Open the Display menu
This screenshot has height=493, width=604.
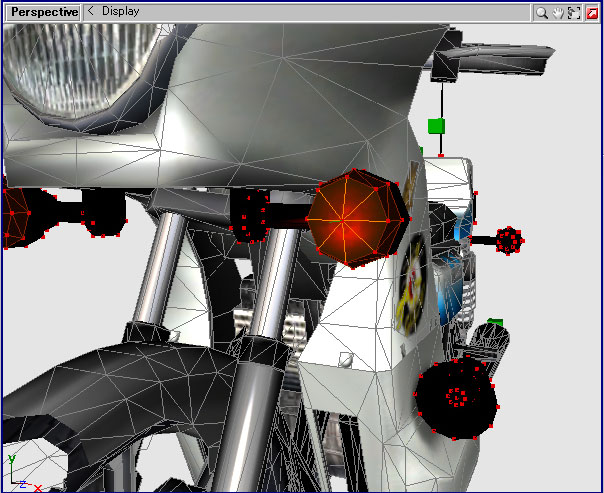pos(120,11)
